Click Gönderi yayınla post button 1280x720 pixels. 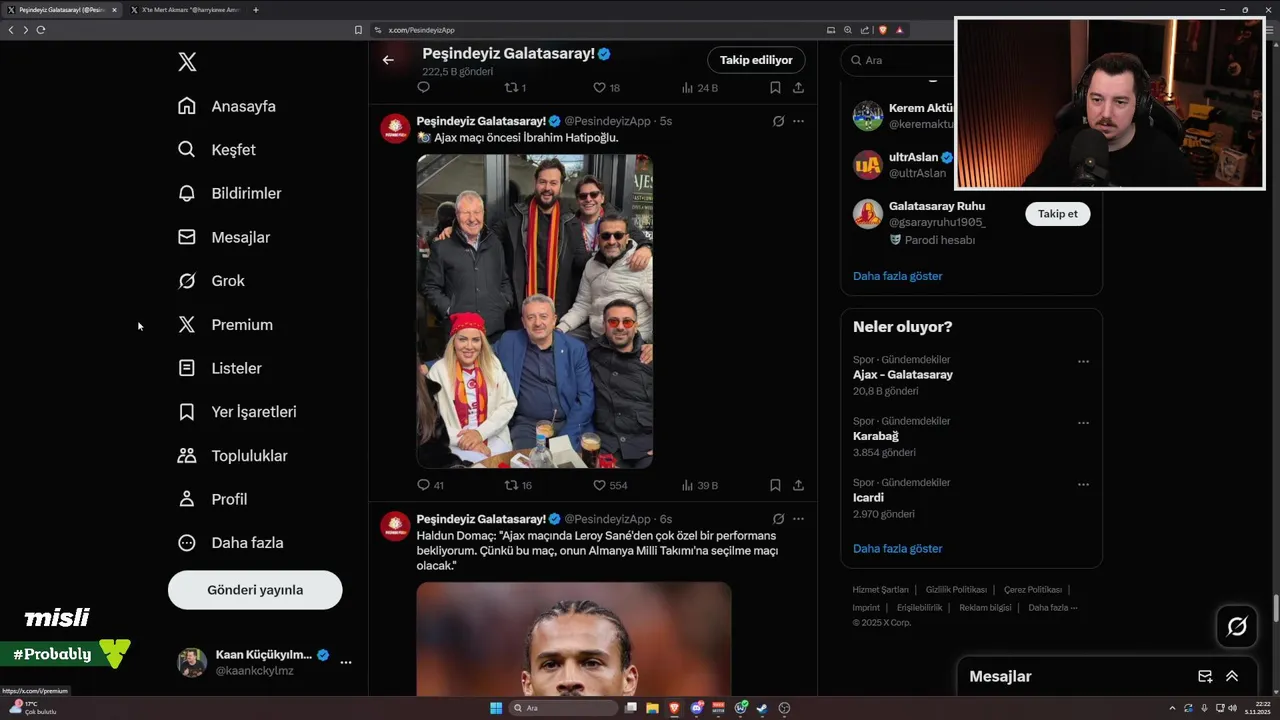(x=255, y=590)
